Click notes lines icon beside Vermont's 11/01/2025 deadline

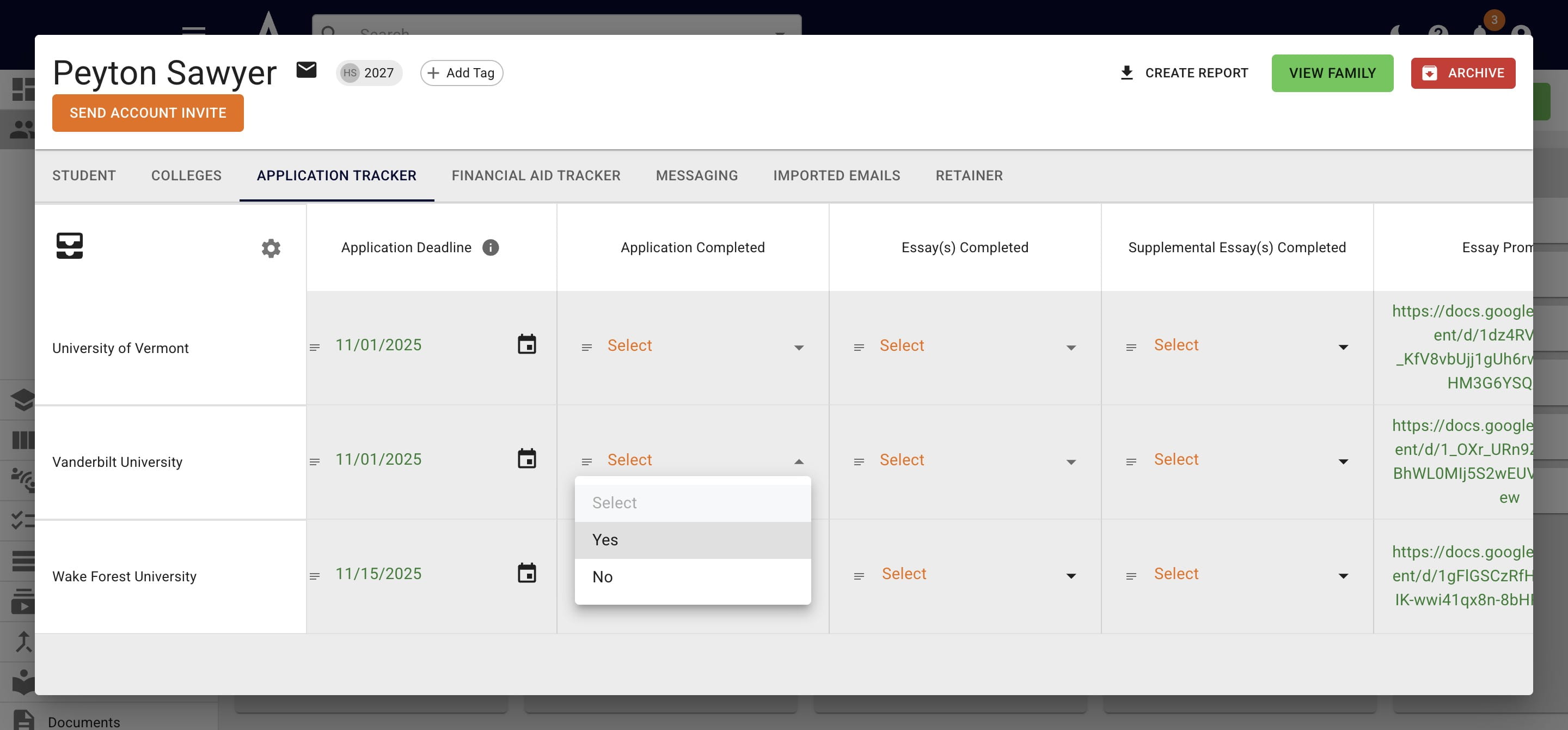point(315,347)
